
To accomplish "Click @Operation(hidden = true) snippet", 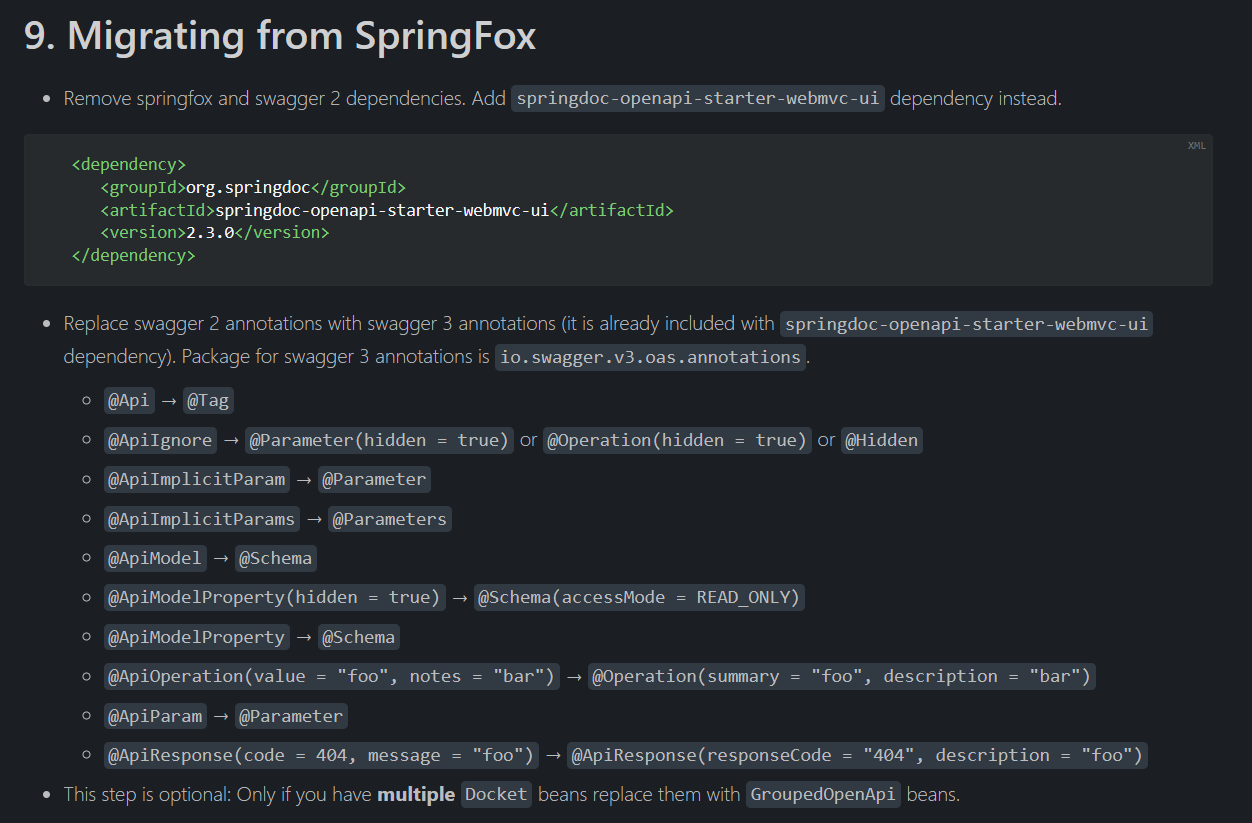I will 677,440.
